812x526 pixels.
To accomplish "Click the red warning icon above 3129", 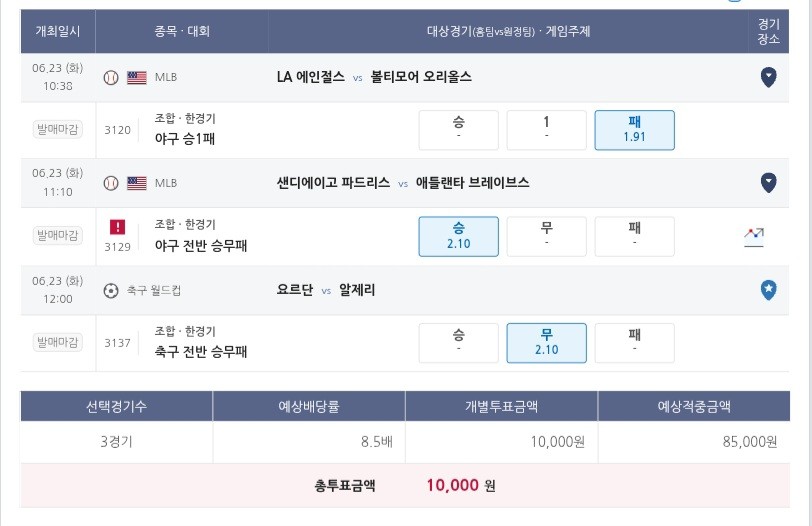I will click(x=118, y=227).
